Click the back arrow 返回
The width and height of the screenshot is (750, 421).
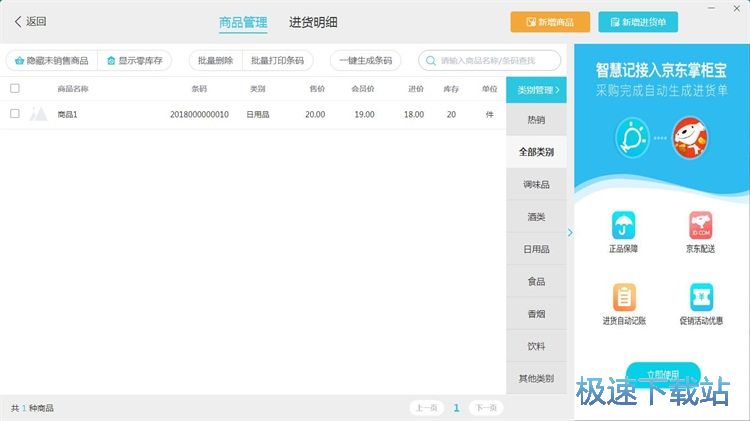(x=30, y=21)
